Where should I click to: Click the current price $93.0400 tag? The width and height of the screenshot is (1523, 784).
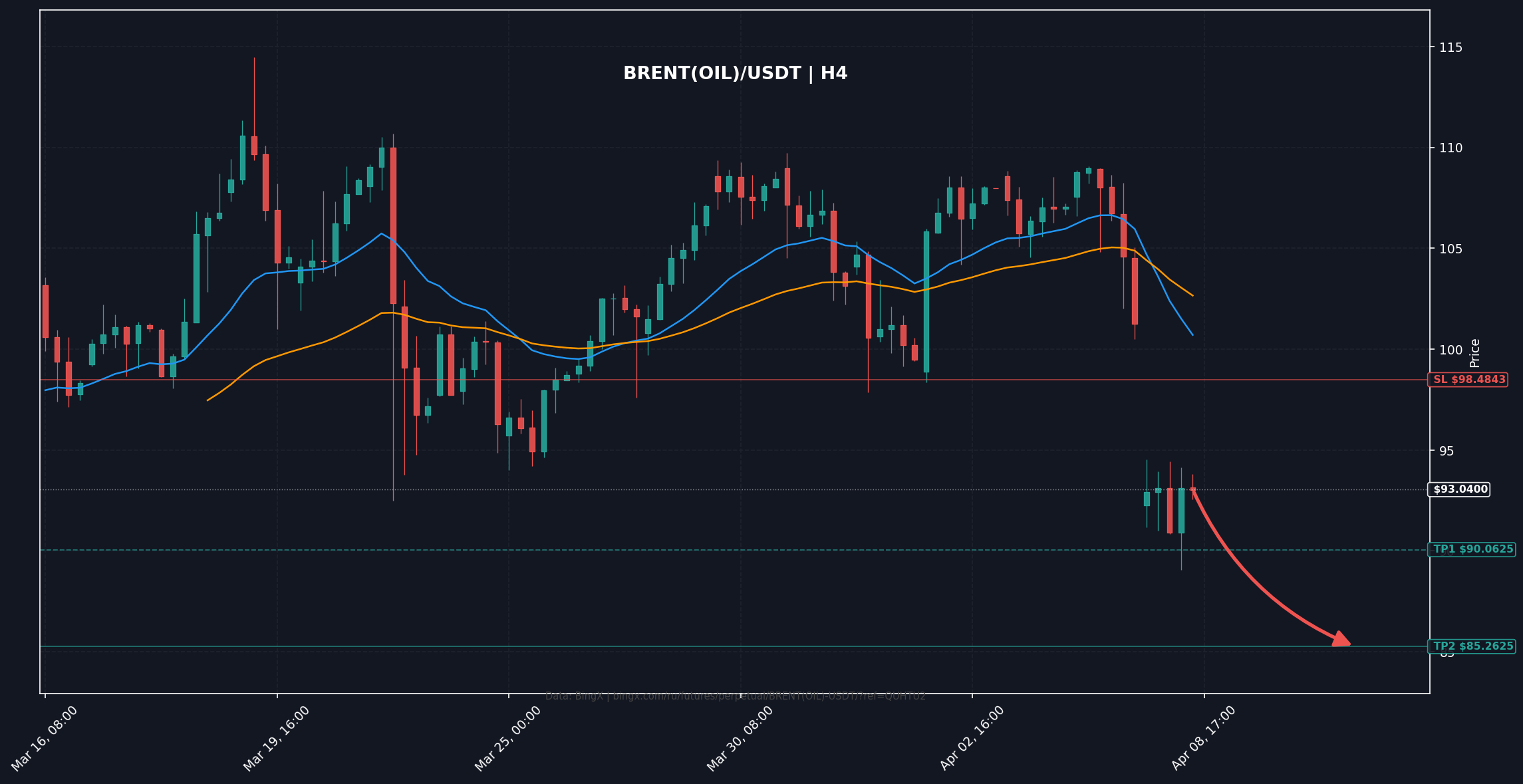coord(1458,489)
